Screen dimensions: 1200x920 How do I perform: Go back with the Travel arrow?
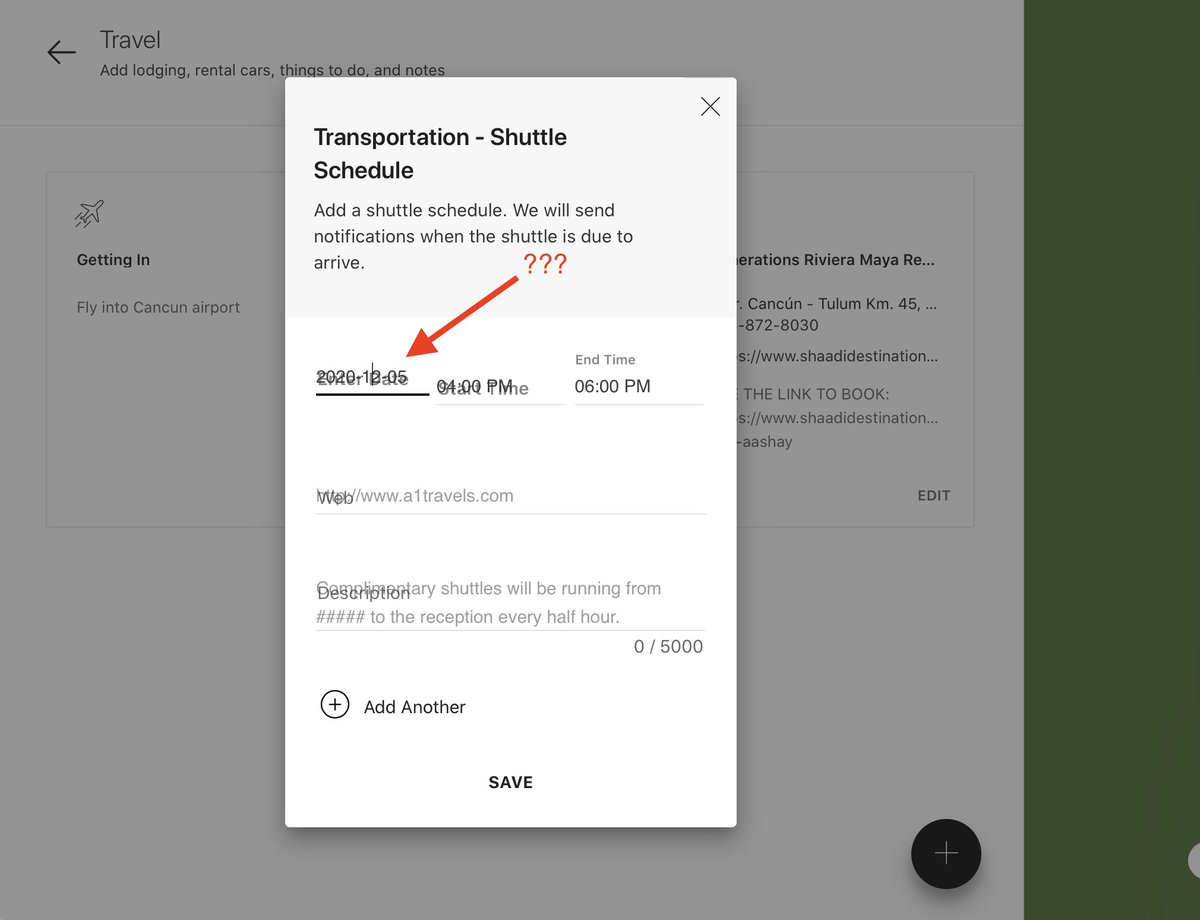point(61,53)
